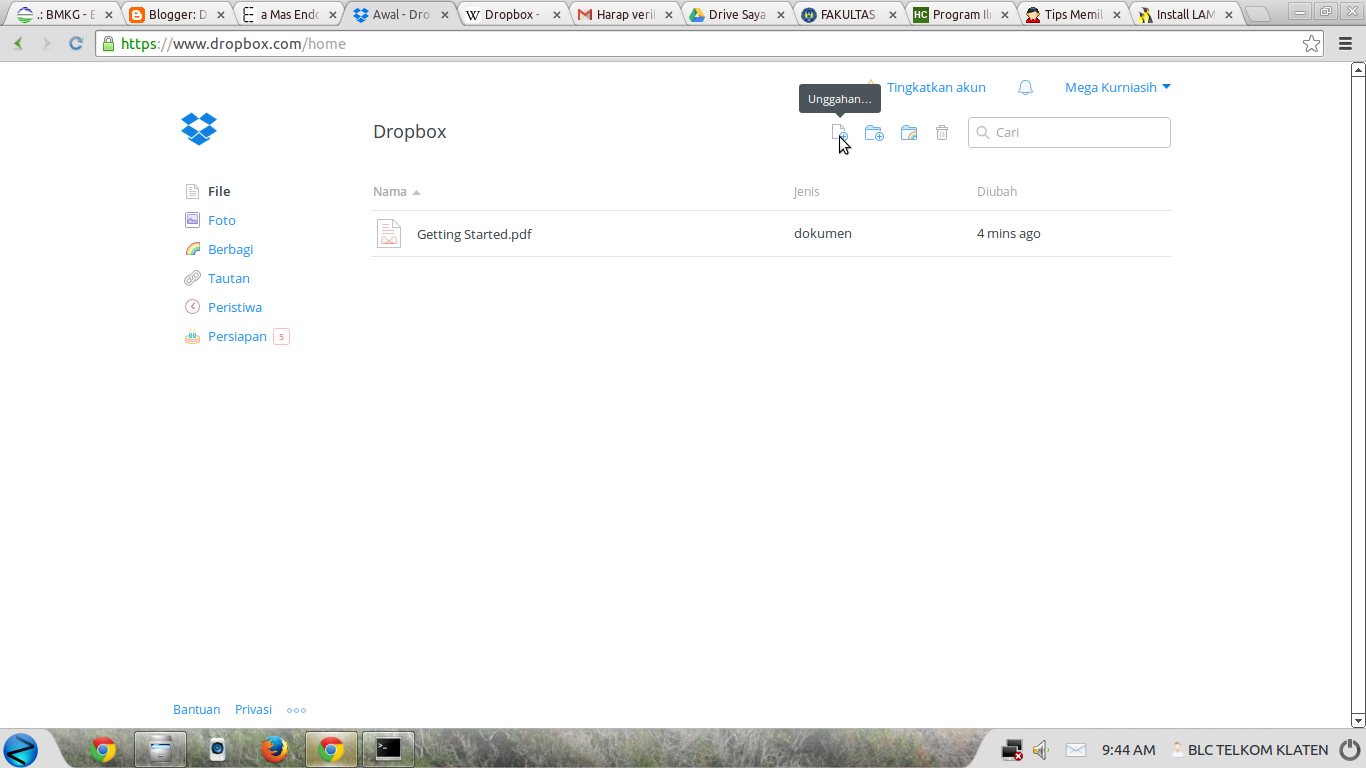
Task: Switch to the Install LAMP tab
Action: click(1182, 15)
